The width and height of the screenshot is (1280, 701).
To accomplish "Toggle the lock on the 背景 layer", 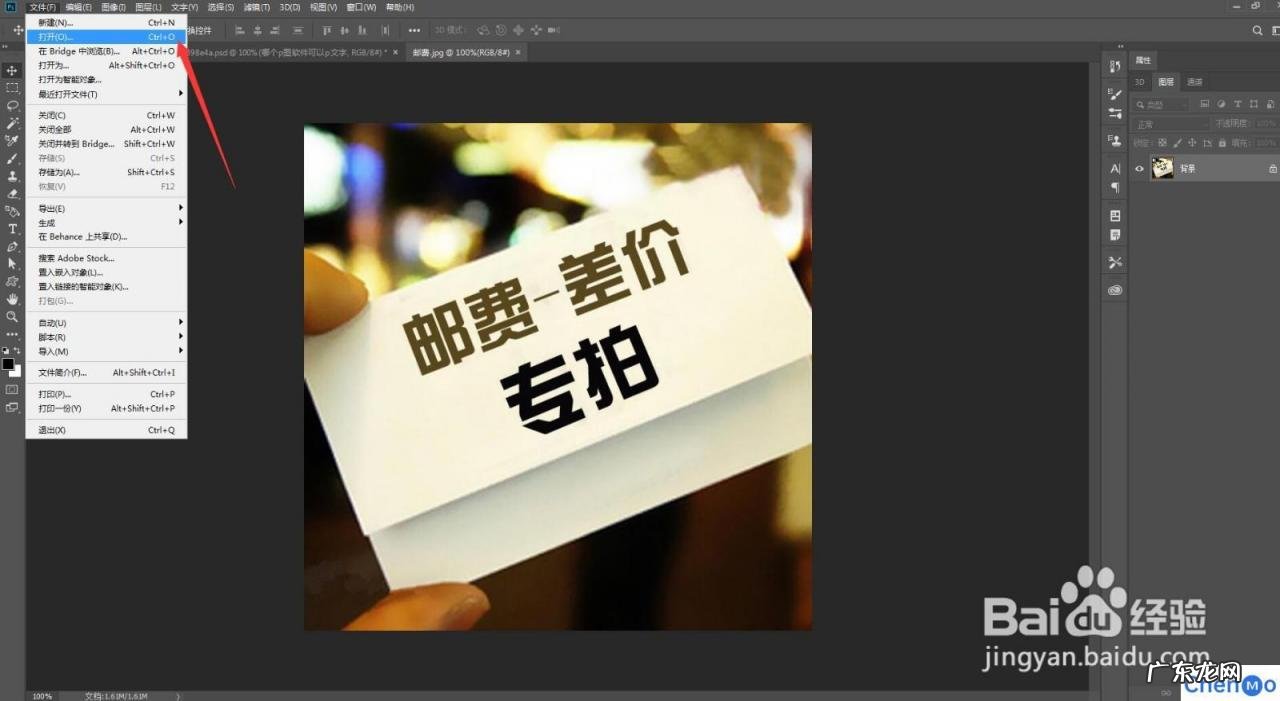I will tap(1272, 169).
